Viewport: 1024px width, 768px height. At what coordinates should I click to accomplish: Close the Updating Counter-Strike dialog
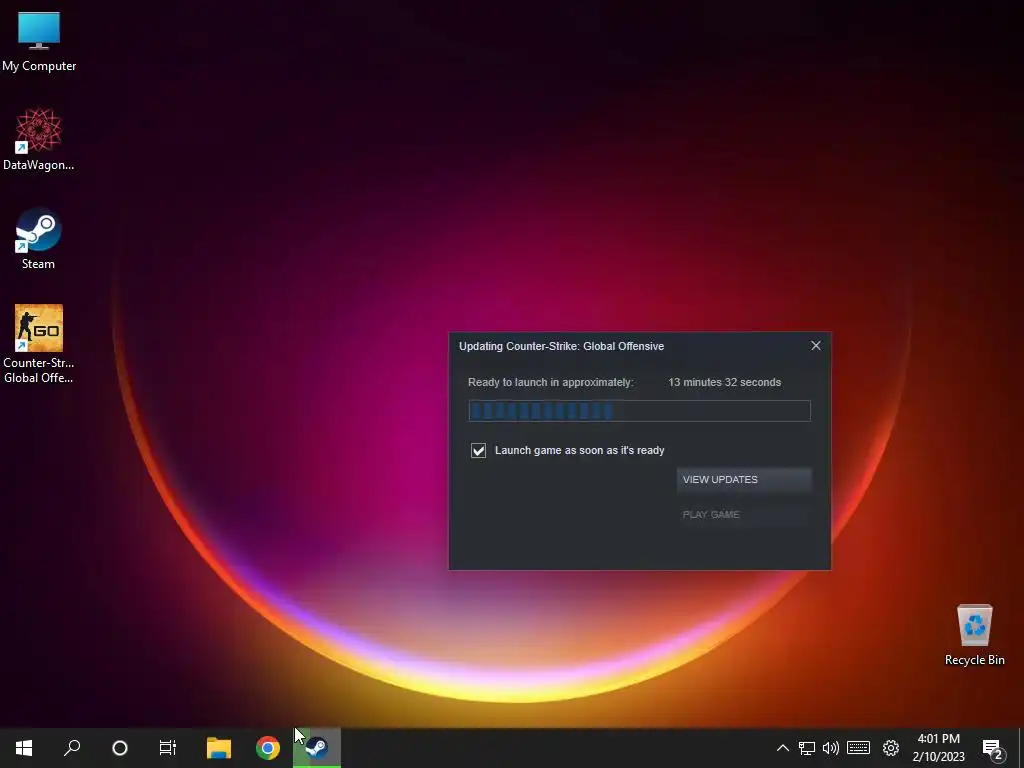816,345
